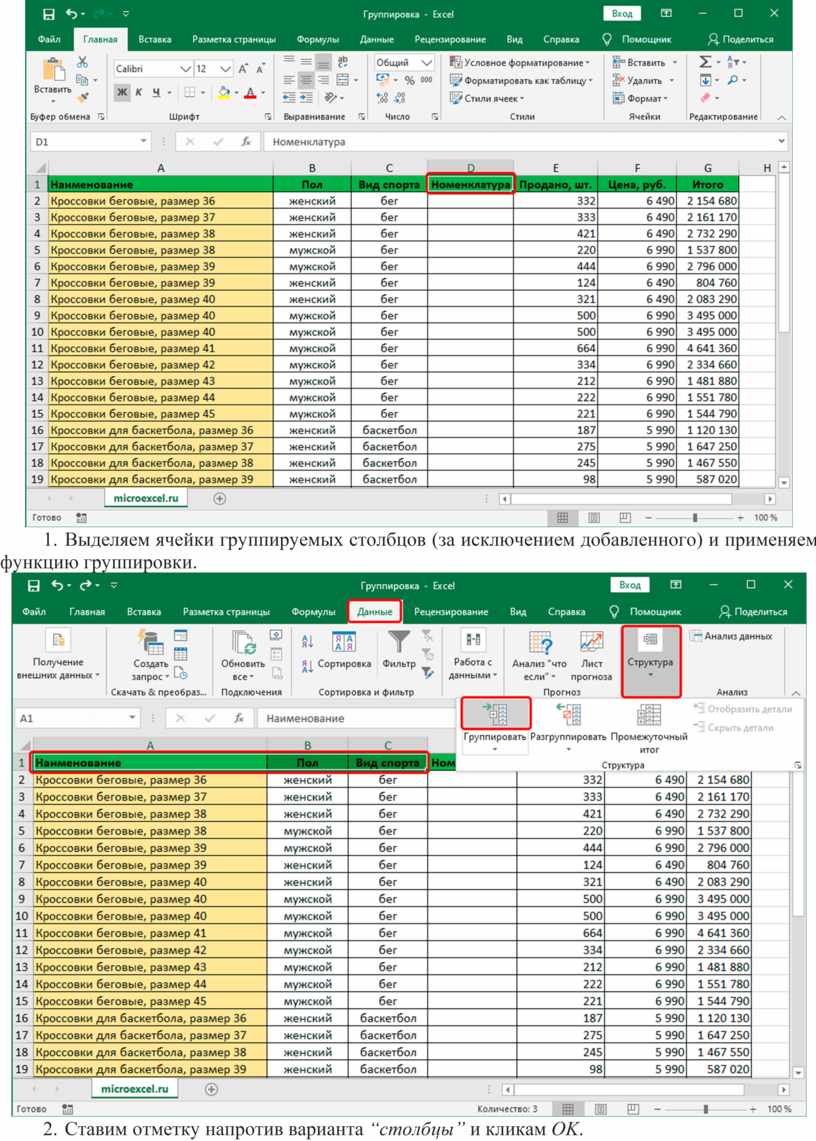The width and height of the screenshot is (816, 1141).
Task: Click the Paste clipboard icon
Action: coord(53,69)
